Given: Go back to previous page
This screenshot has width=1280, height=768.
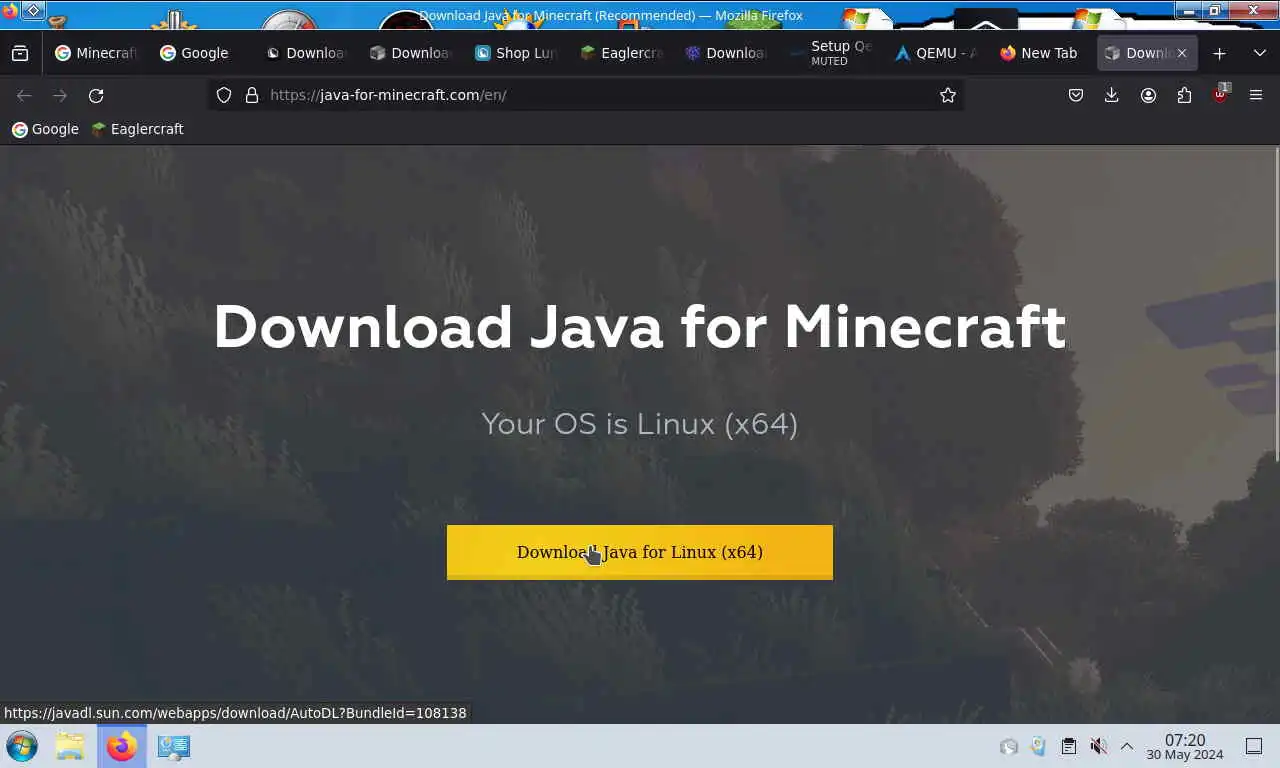Looking at the screenshot, I should click(x=24, y=95).
